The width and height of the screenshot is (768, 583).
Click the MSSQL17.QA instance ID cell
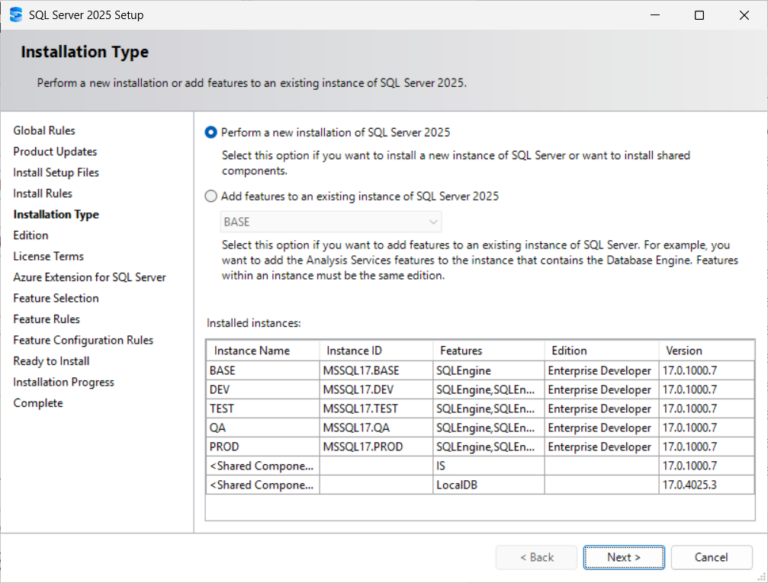point(376,428)
